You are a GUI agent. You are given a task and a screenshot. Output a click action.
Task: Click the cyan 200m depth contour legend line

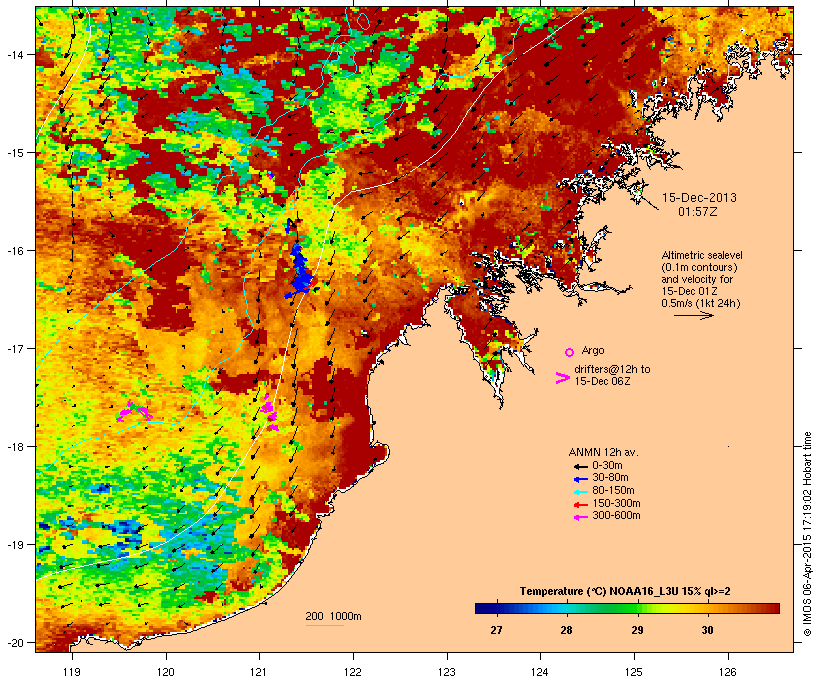point(324,625)
